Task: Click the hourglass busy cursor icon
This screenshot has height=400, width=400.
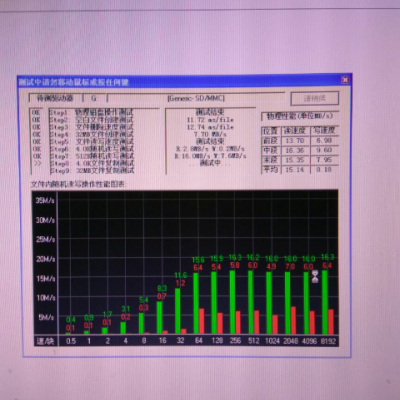Action: [x=315, y=277]
